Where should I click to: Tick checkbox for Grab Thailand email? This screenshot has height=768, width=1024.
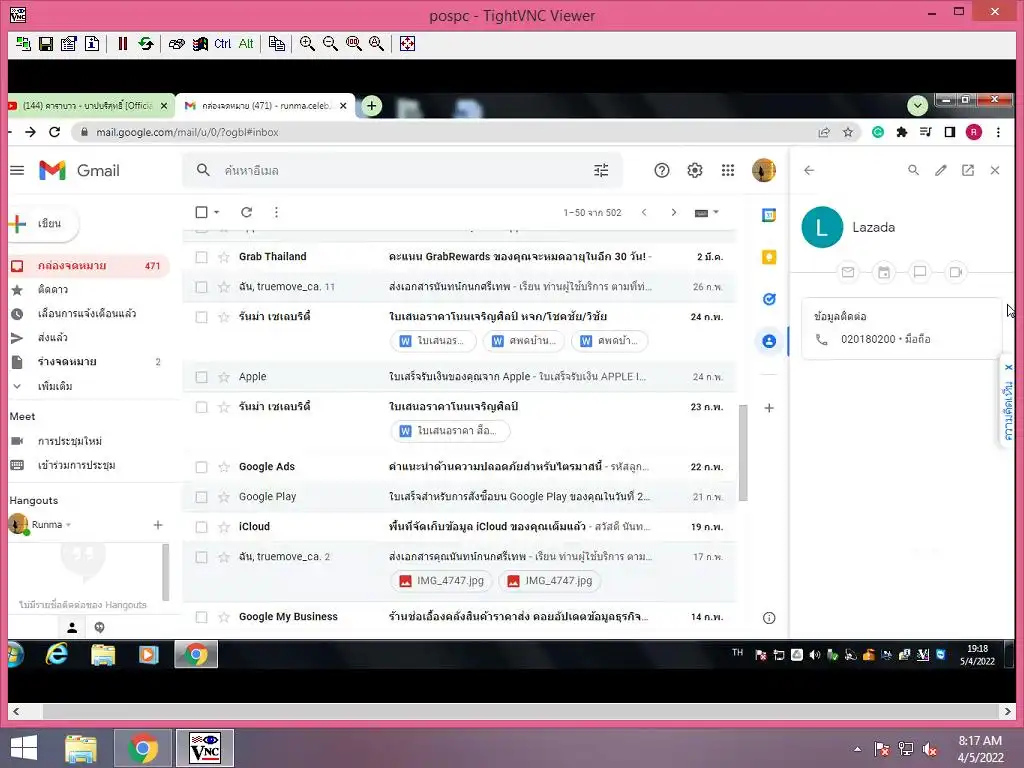point(202,257)
